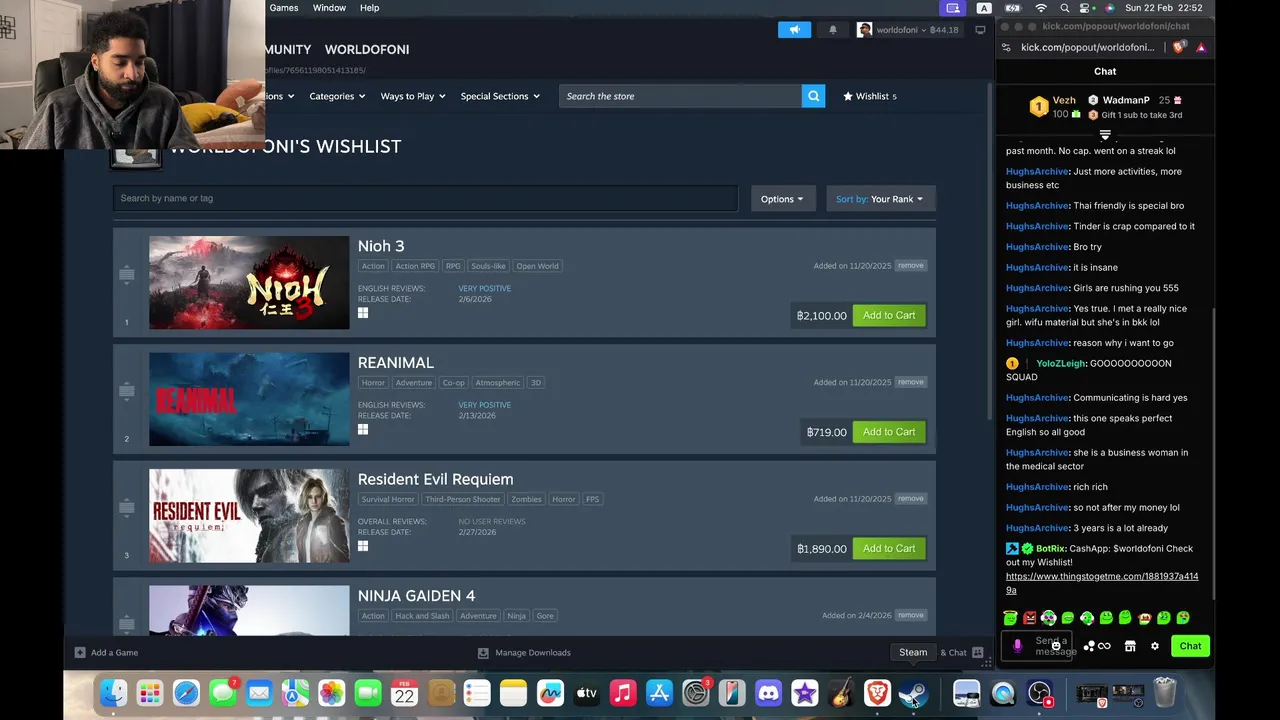Open Friends & Chat in Steam
The image size is (1280, 720).
(963, 652)
